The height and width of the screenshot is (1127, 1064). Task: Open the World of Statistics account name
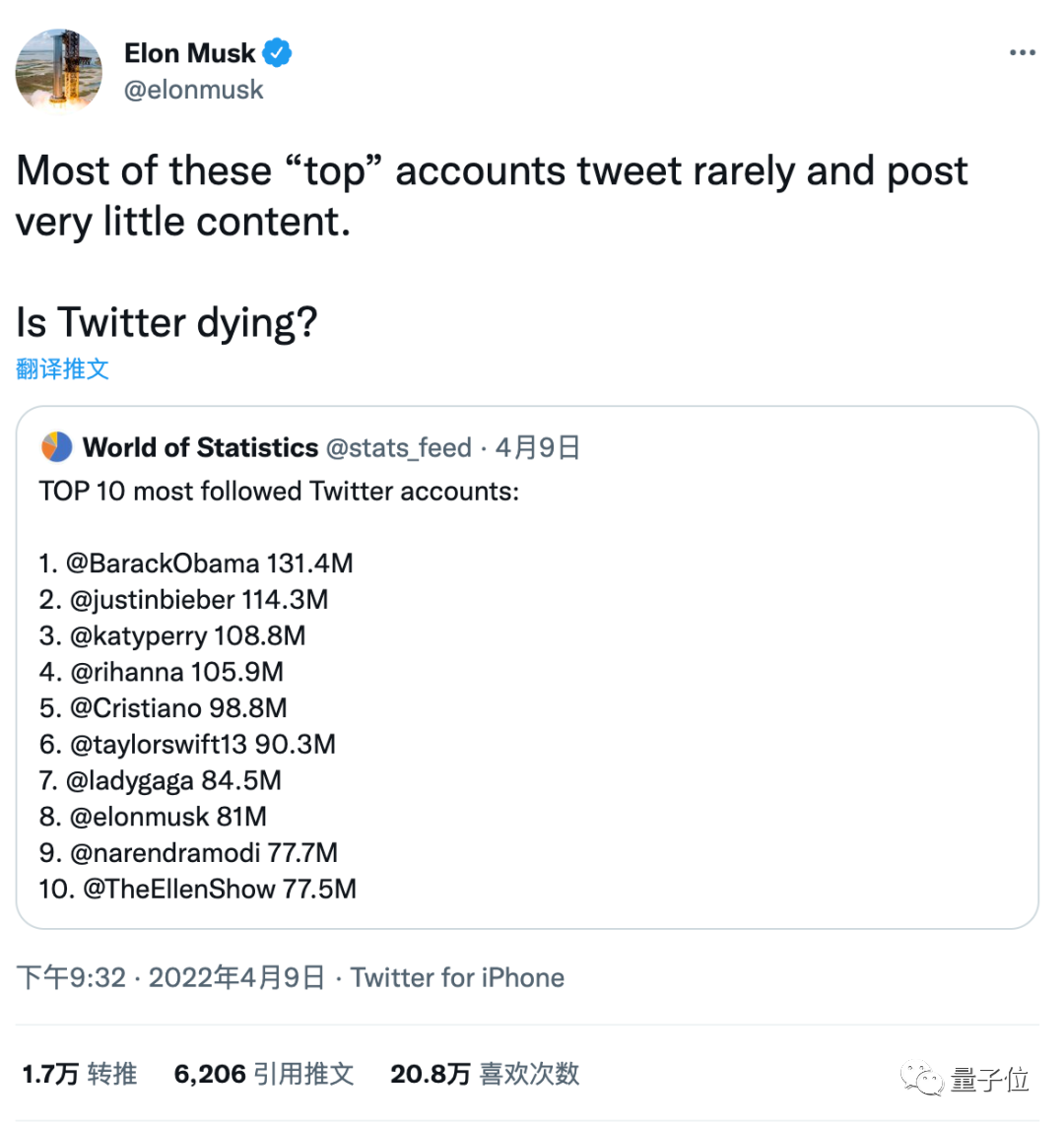pyautogui.click(x=201, y=447)
